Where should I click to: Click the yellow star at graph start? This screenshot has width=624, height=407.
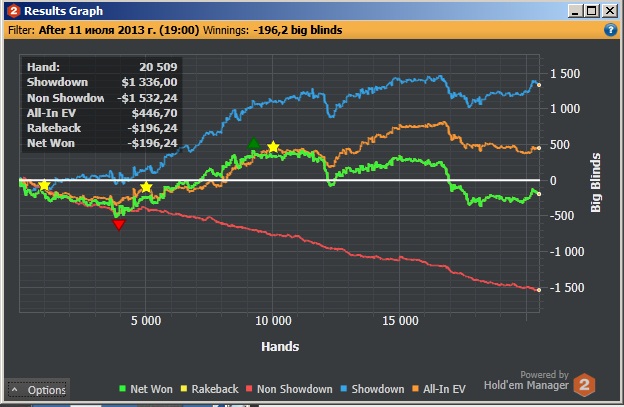[44, 185]
